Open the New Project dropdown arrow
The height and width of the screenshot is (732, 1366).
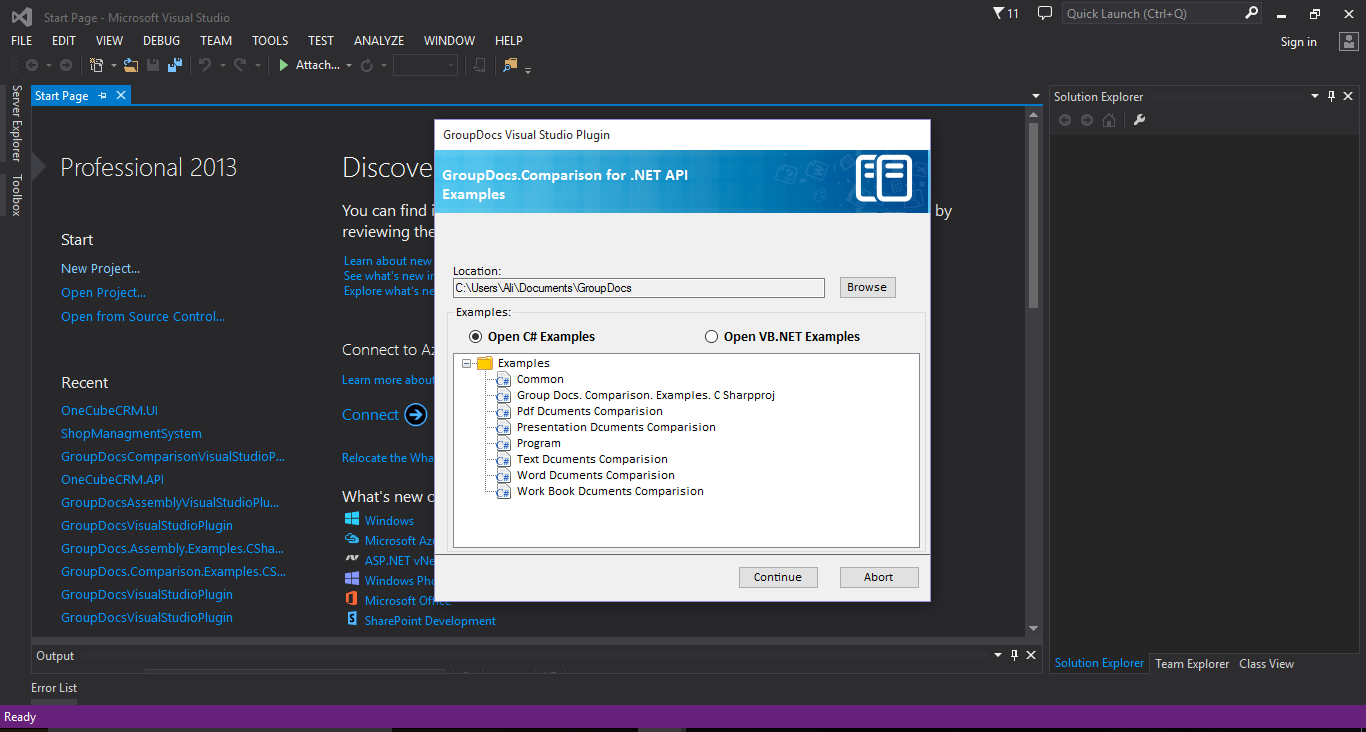113,66
